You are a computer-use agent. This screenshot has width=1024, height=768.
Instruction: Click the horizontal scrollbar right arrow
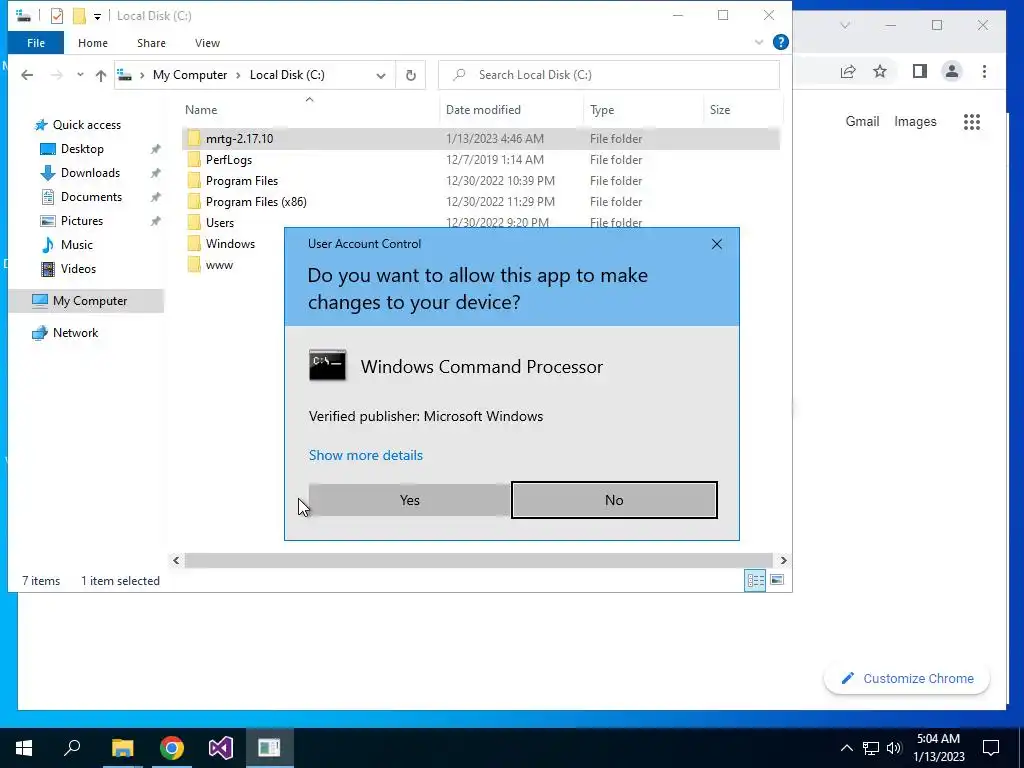pos(783,560)
